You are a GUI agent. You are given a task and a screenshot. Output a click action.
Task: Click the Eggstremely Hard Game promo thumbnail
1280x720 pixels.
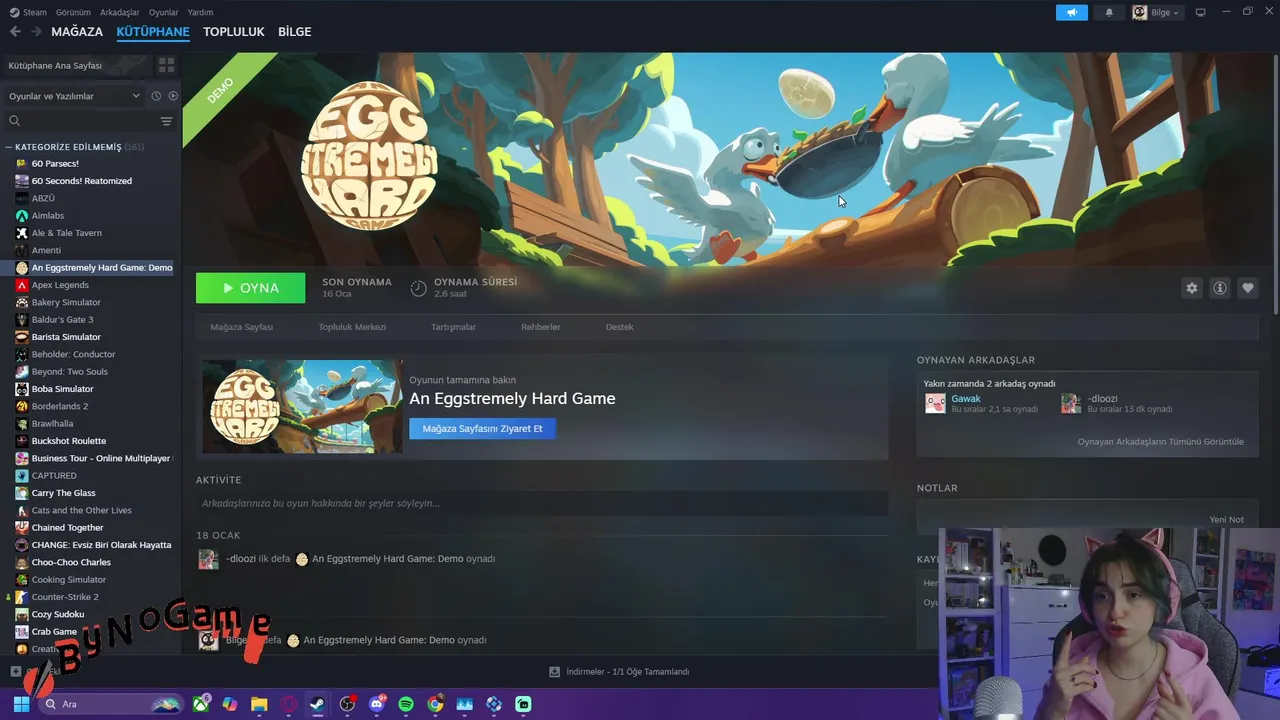click(302, 407)
